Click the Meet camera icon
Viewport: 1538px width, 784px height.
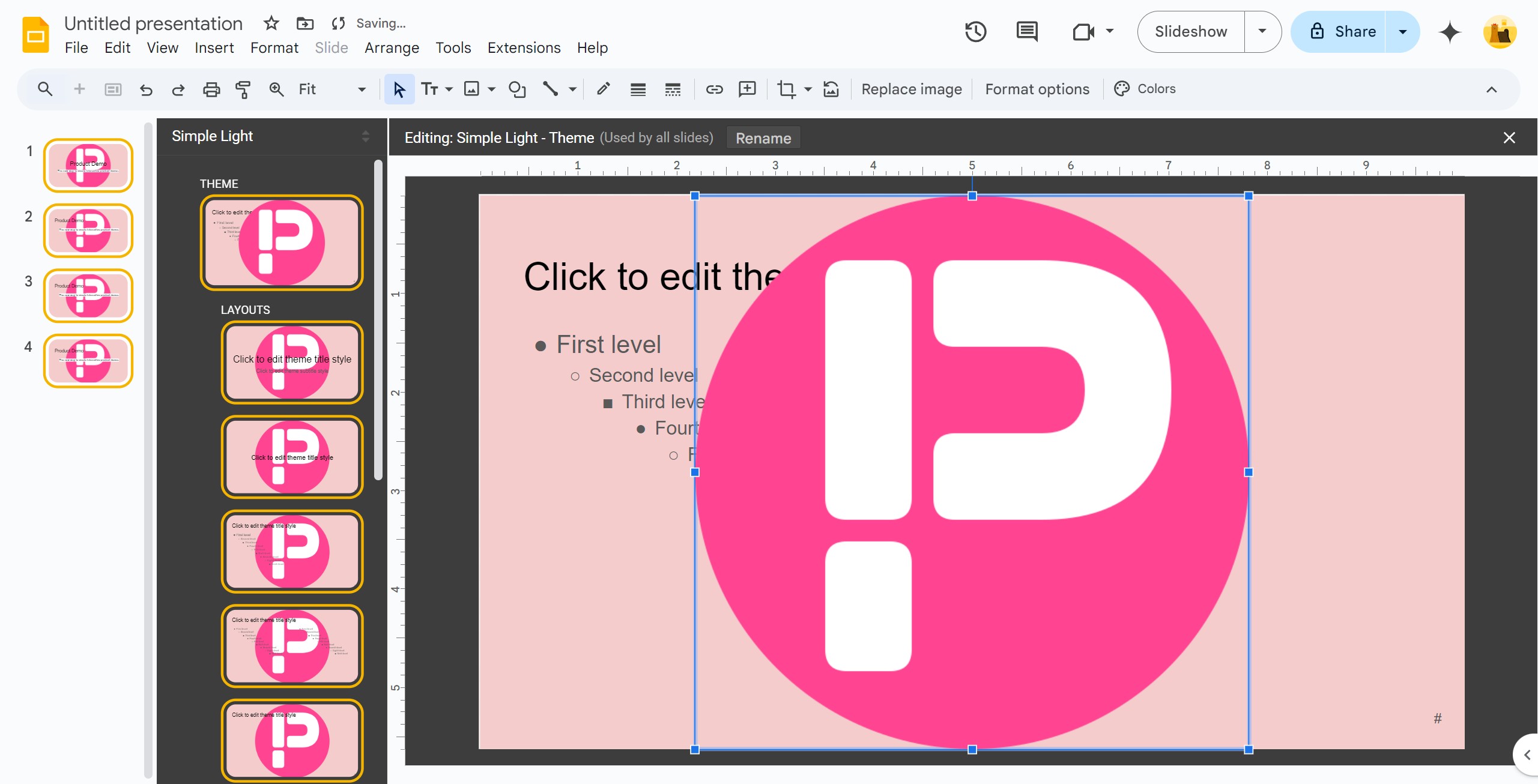[x=1083, y=31]
